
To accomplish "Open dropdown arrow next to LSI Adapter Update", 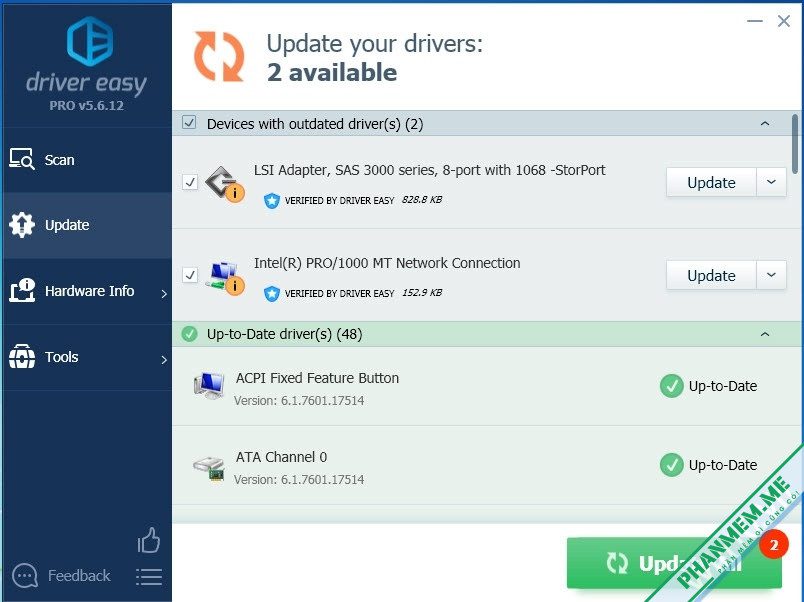I will 771,182.
